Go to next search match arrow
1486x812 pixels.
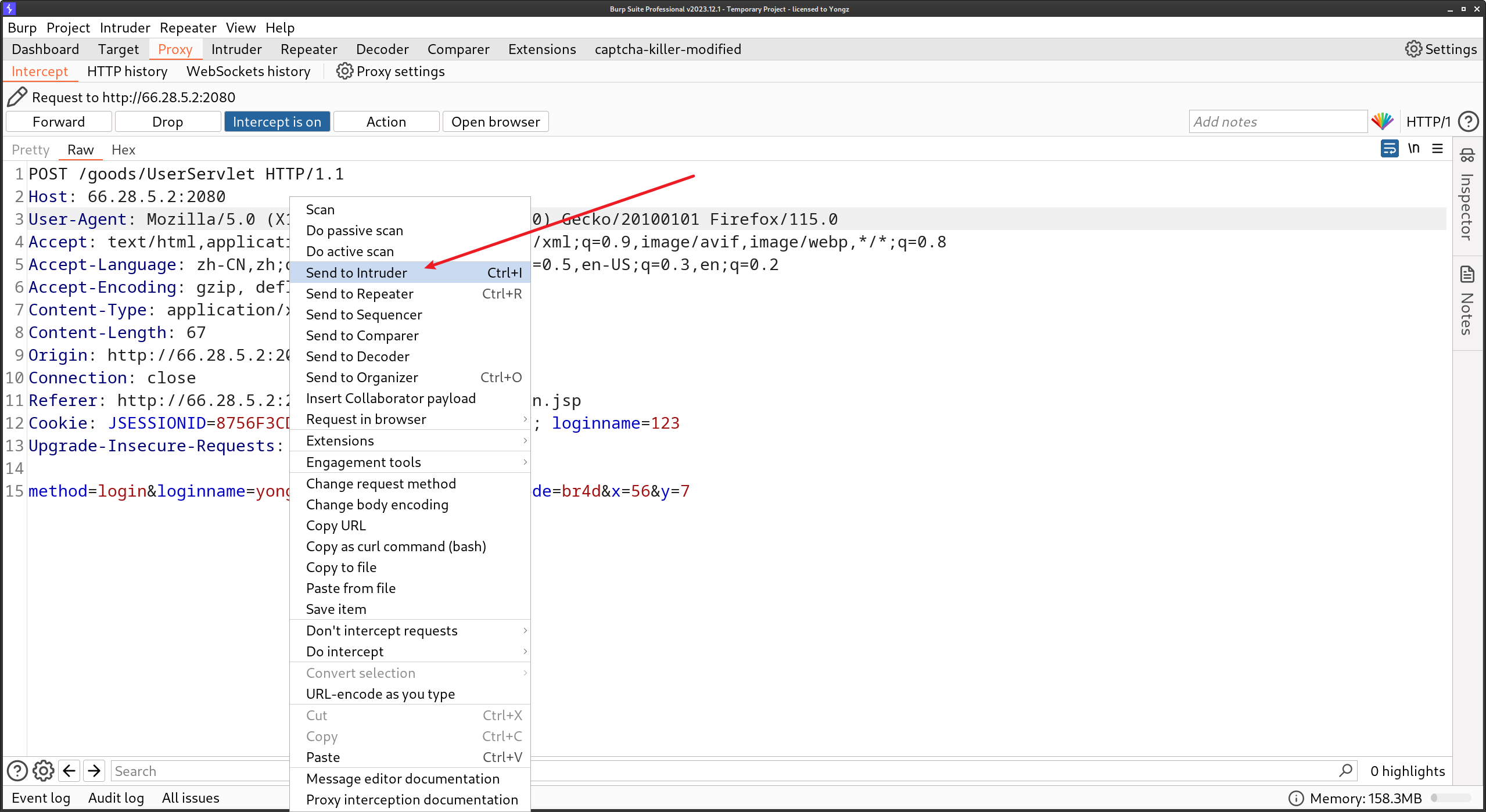coord(94,771)
